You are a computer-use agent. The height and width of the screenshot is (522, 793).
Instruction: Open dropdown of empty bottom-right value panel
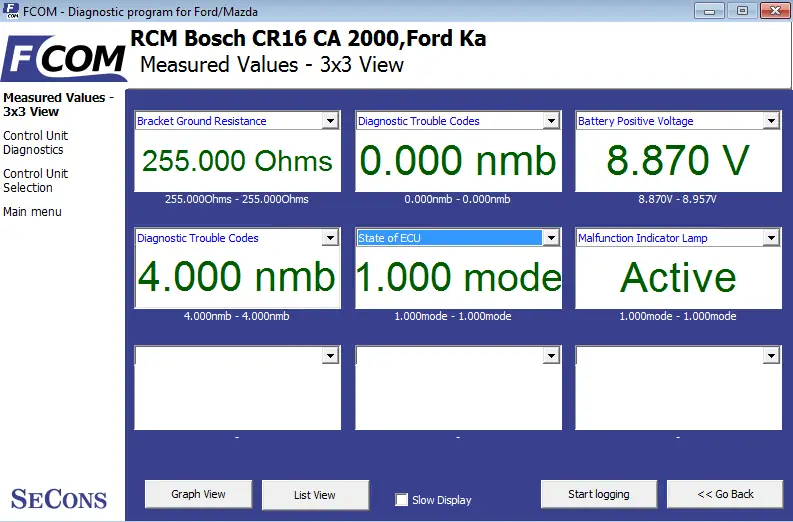tap(771, 356)
